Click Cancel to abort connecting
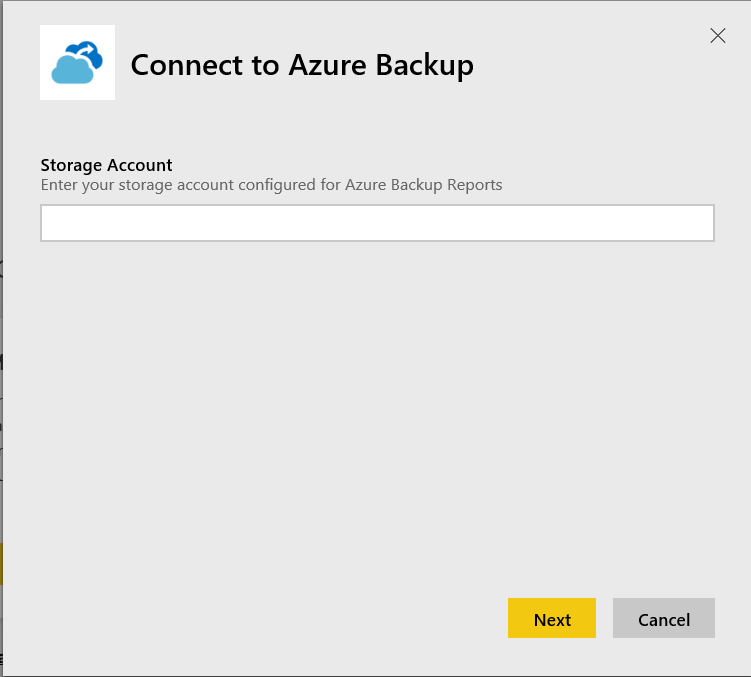Screen dimensions: 751x677 point(663,619)
